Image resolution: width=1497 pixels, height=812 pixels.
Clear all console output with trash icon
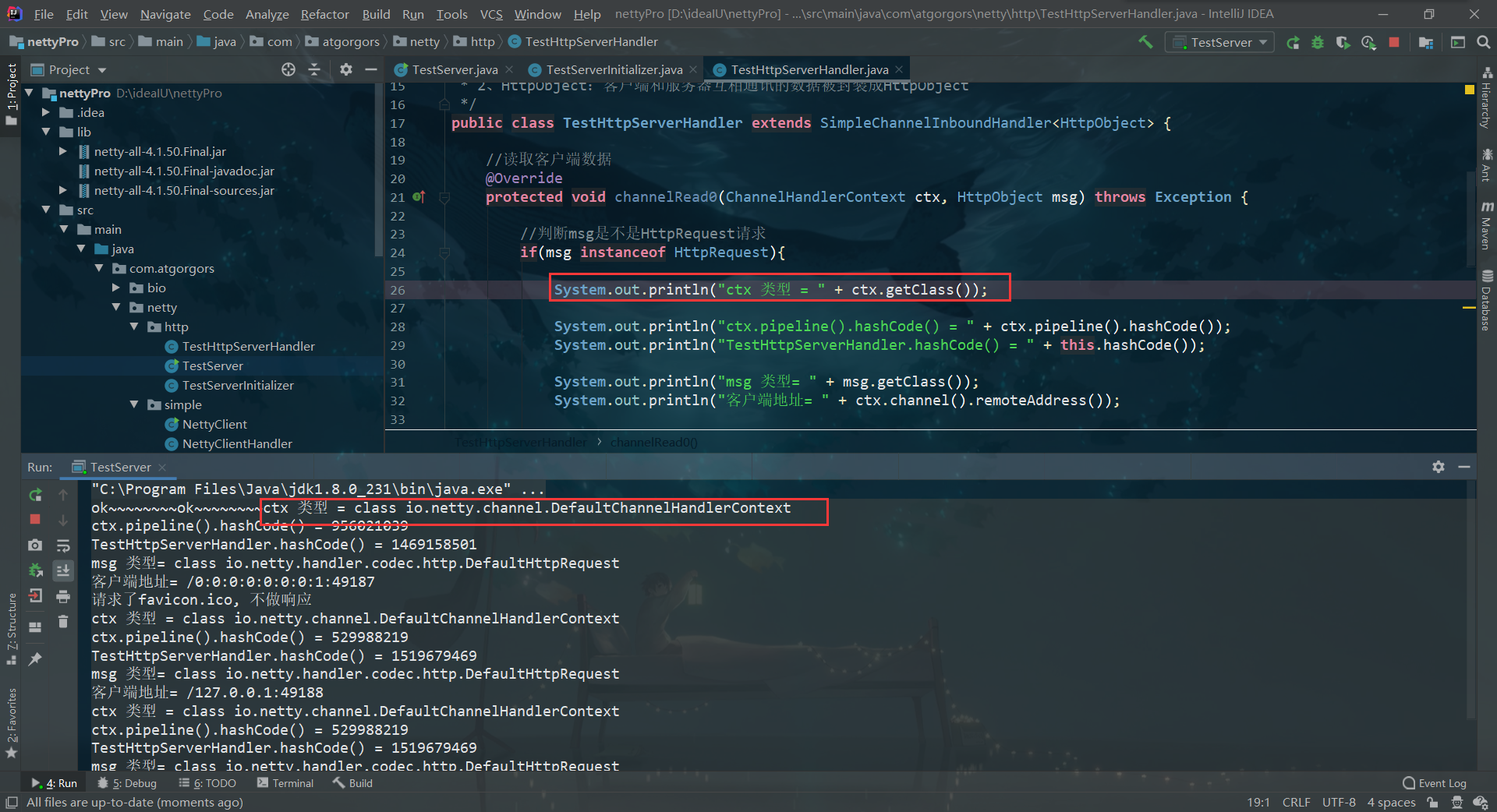pyautogui.click(x=63, y=621)
